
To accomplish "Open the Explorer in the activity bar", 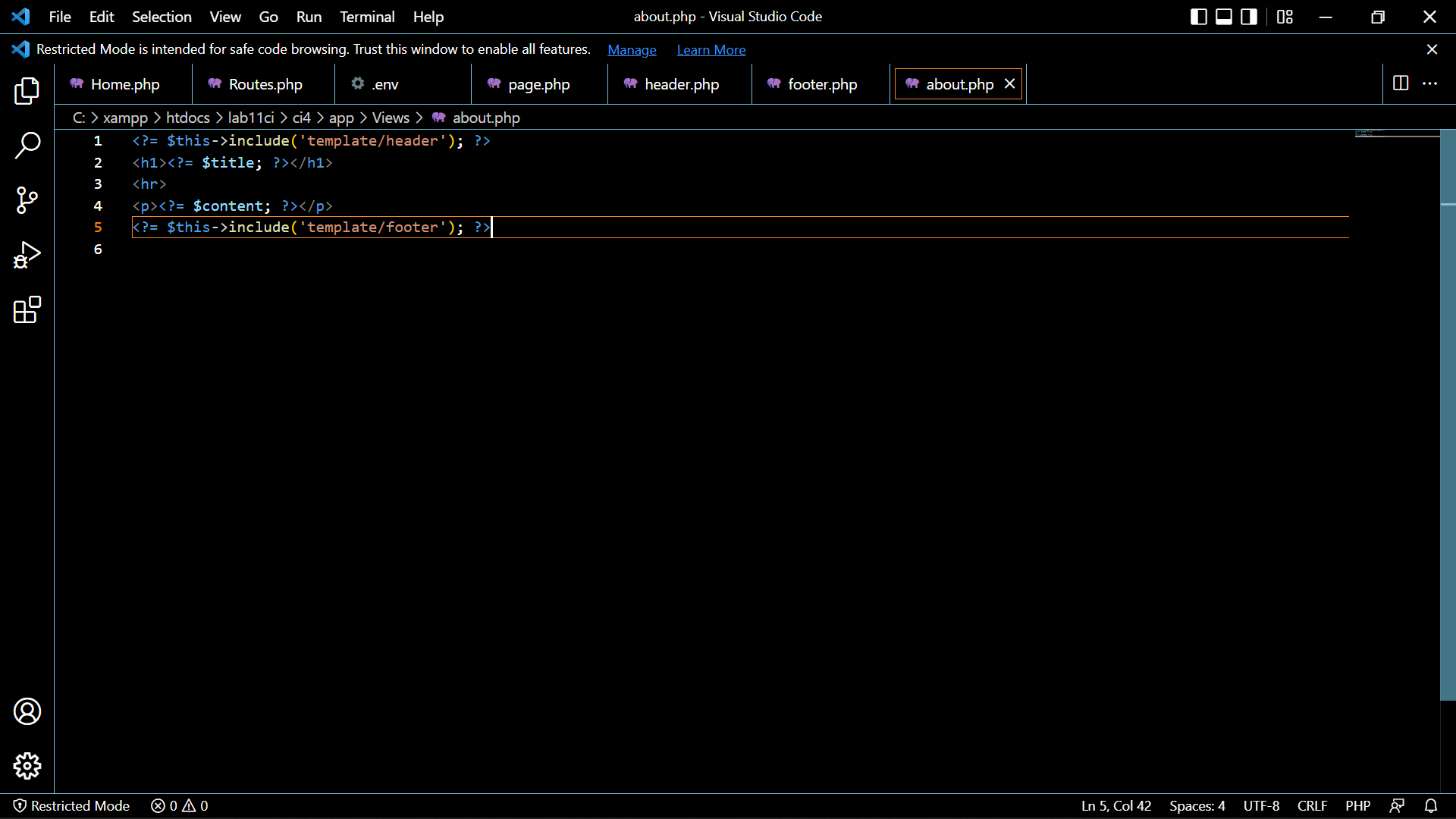I will (27, 91).
